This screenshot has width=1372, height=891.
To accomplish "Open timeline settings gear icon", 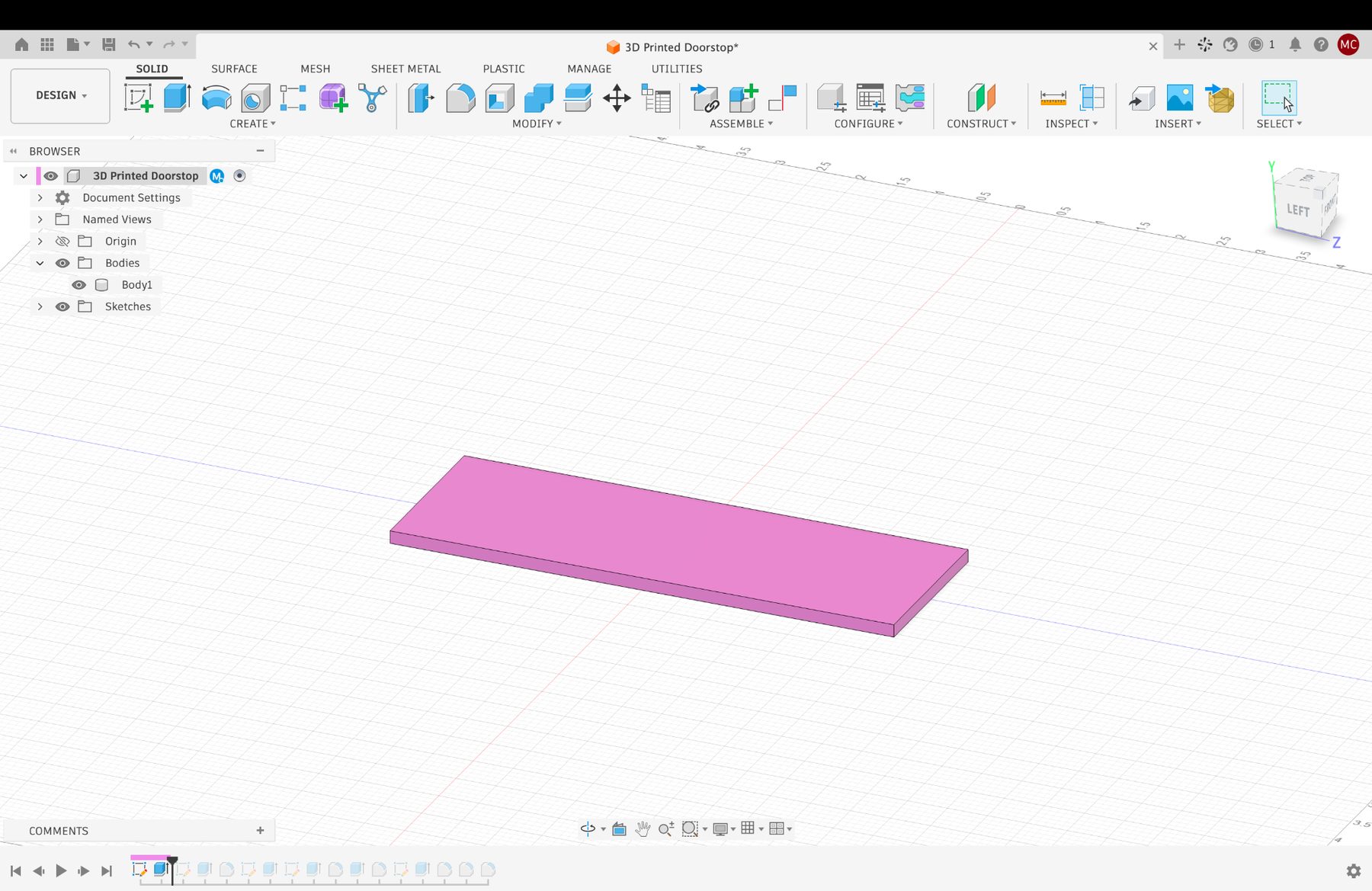I will (x=1354, y=870).
